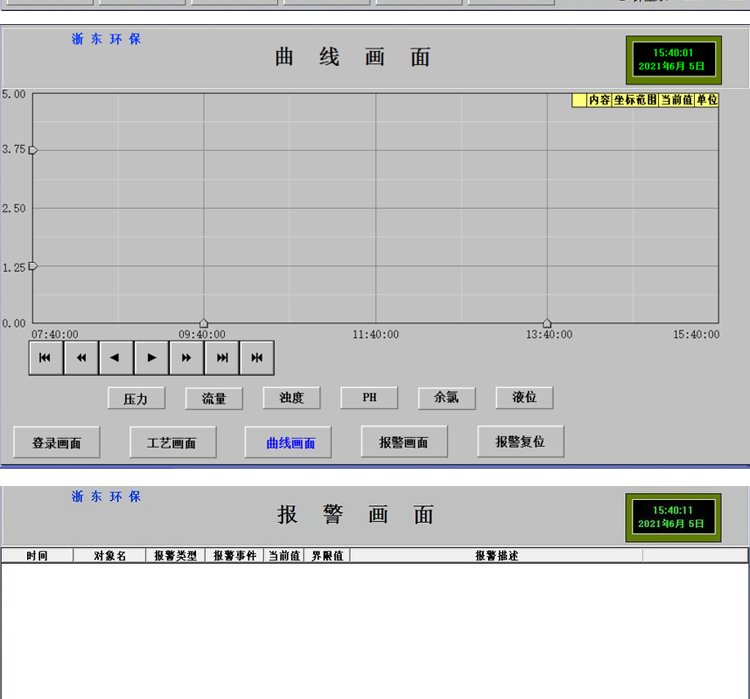750x699 pixels.
Task: Click the 3.75 marker on the Y axis
Action: (x=33, y=150)
